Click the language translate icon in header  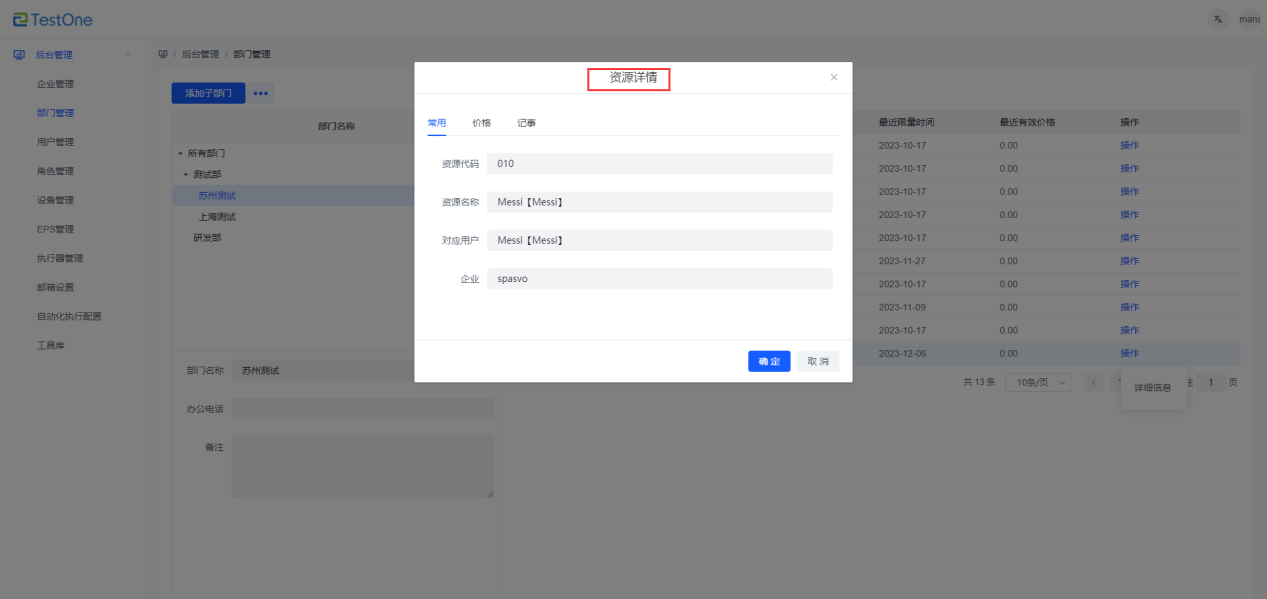1218,20
